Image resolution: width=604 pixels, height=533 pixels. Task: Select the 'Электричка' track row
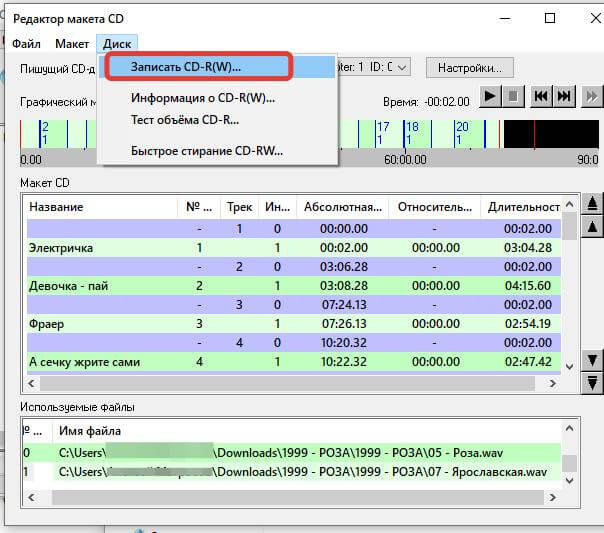[x=294, y=248]
